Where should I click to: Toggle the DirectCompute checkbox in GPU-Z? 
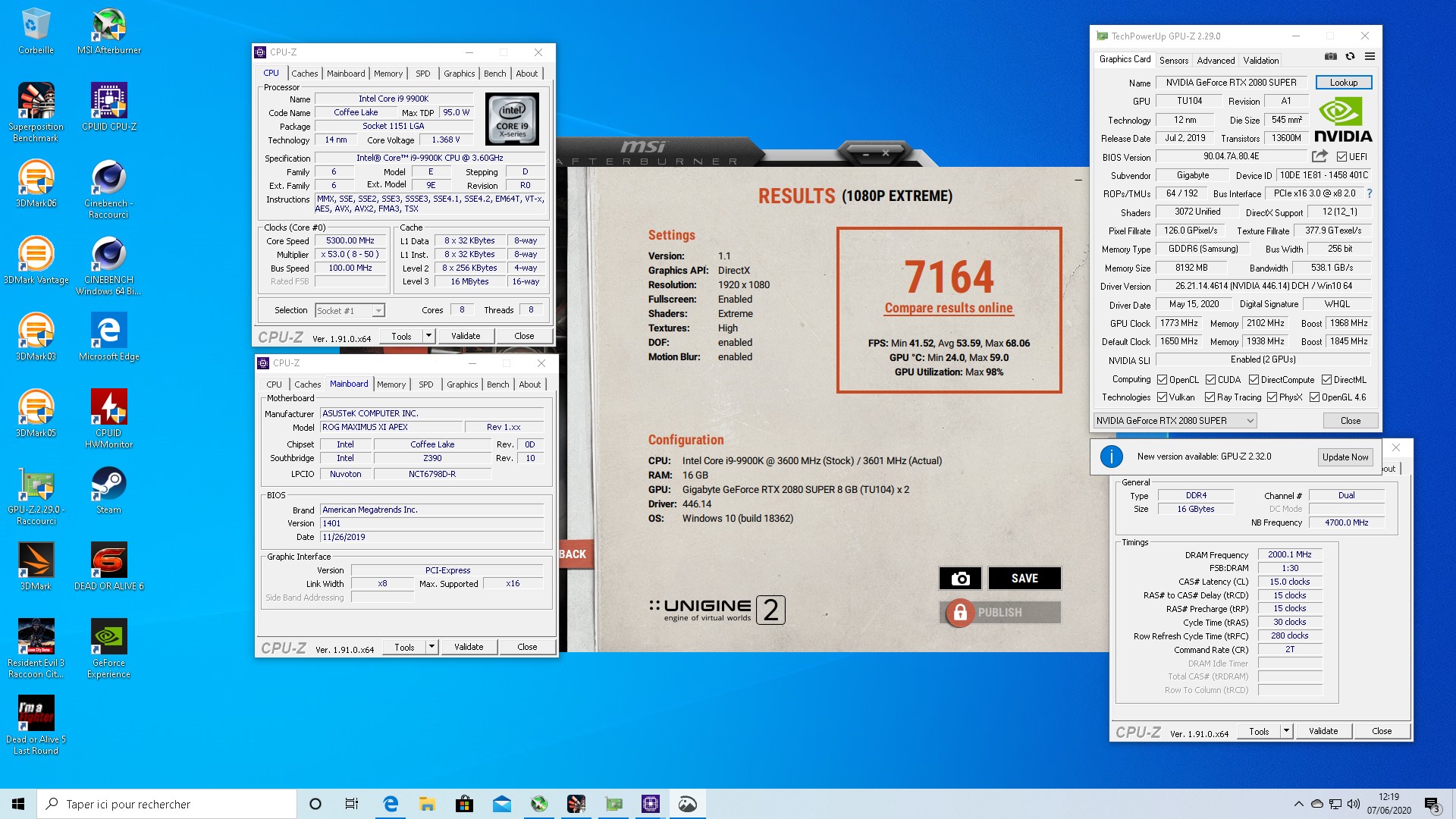1254,380
